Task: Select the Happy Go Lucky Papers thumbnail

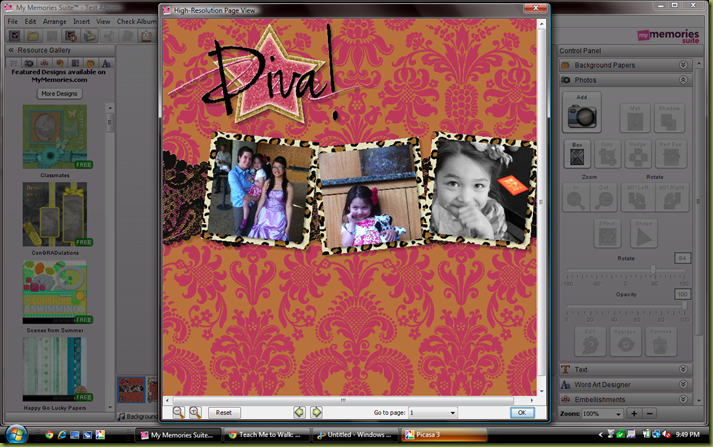Action: (x=55, y=369)
